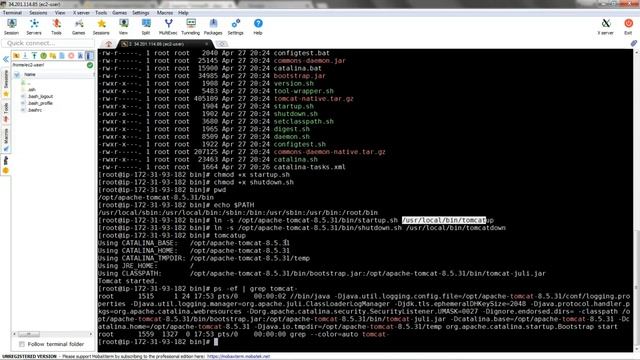This screenshot has width=640, height=360.
Task: Close the ec2-user terminal tab
Action: coord(207,44)
